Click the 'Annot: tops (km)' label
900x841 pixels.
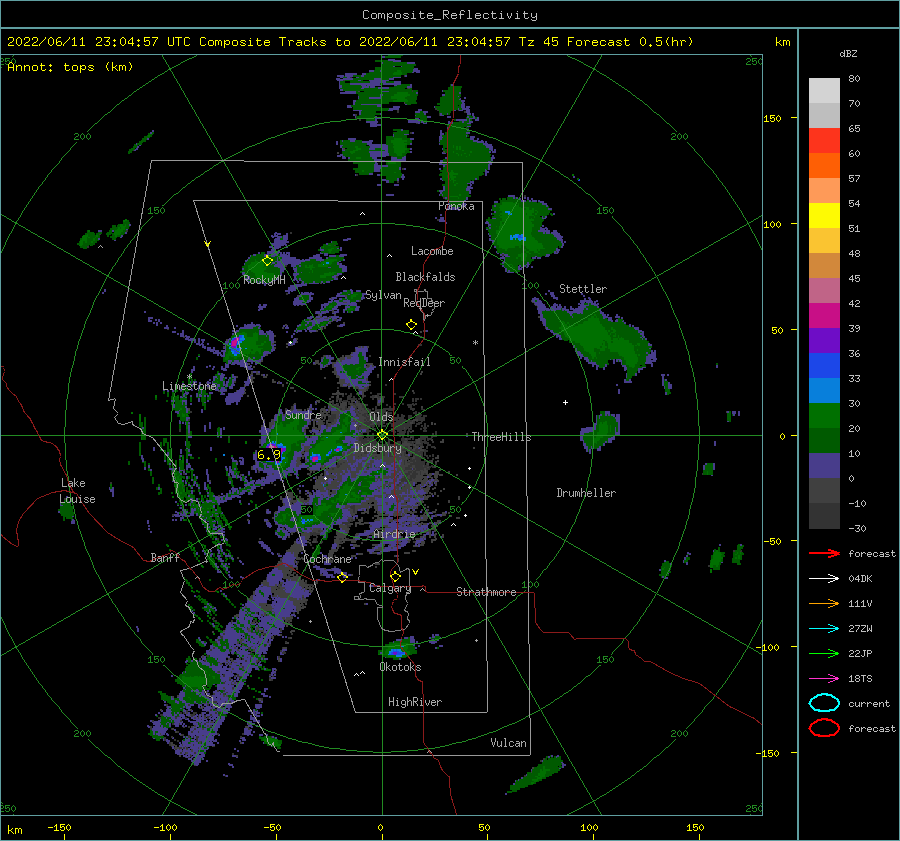pos(70,67)
